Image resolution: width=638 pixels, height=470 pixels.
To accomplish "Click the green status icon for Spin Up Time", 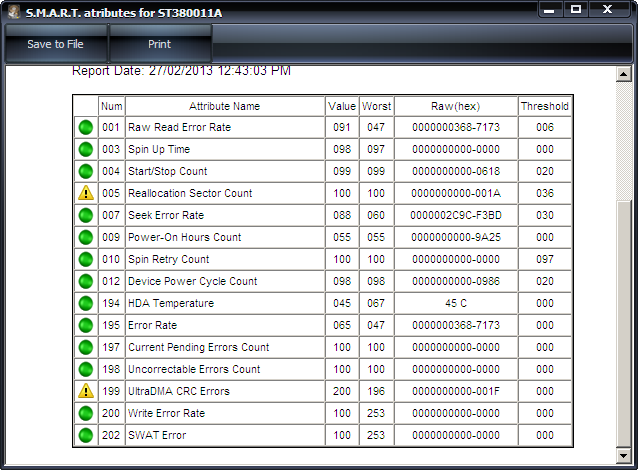I will point(86,149).
